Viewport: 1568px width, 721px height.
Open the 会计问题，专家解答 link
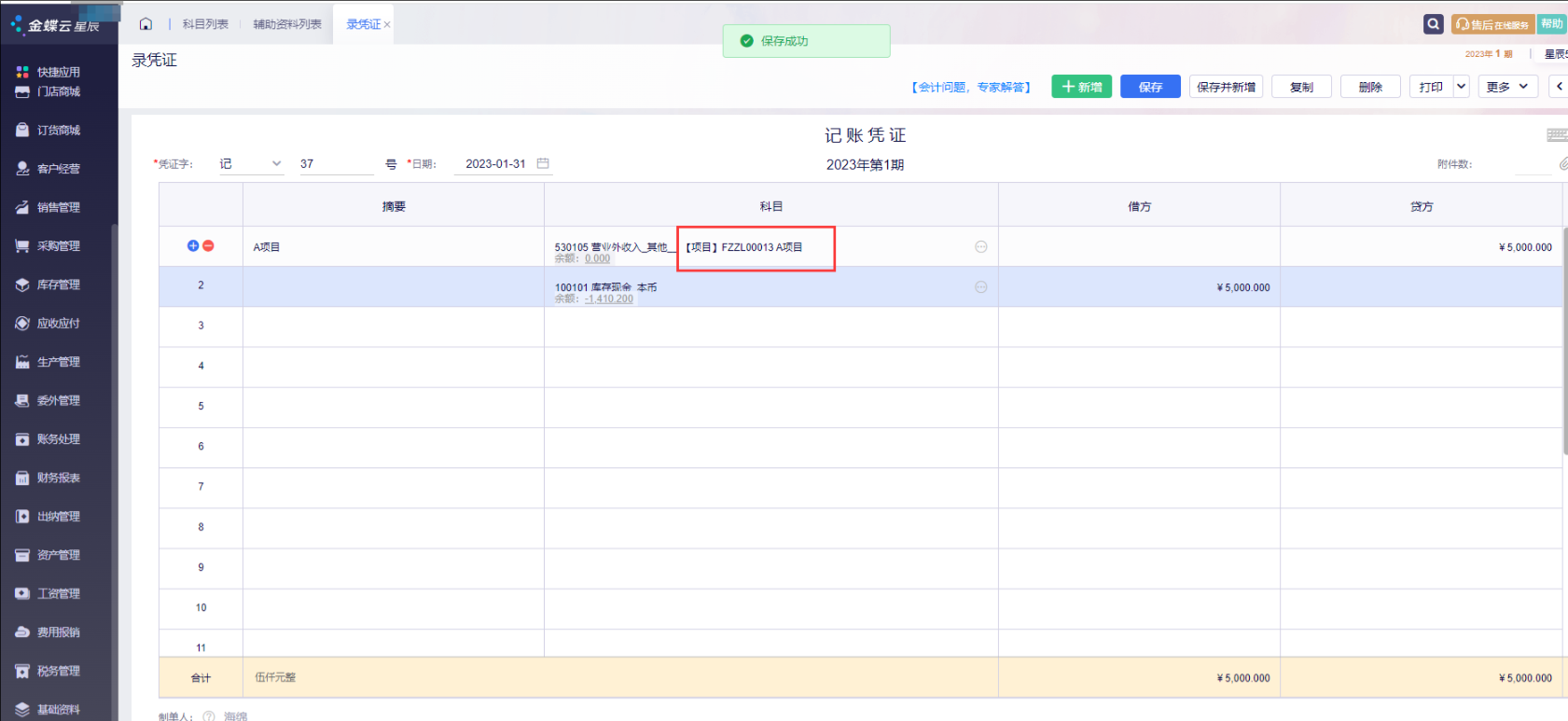(971, 87)
